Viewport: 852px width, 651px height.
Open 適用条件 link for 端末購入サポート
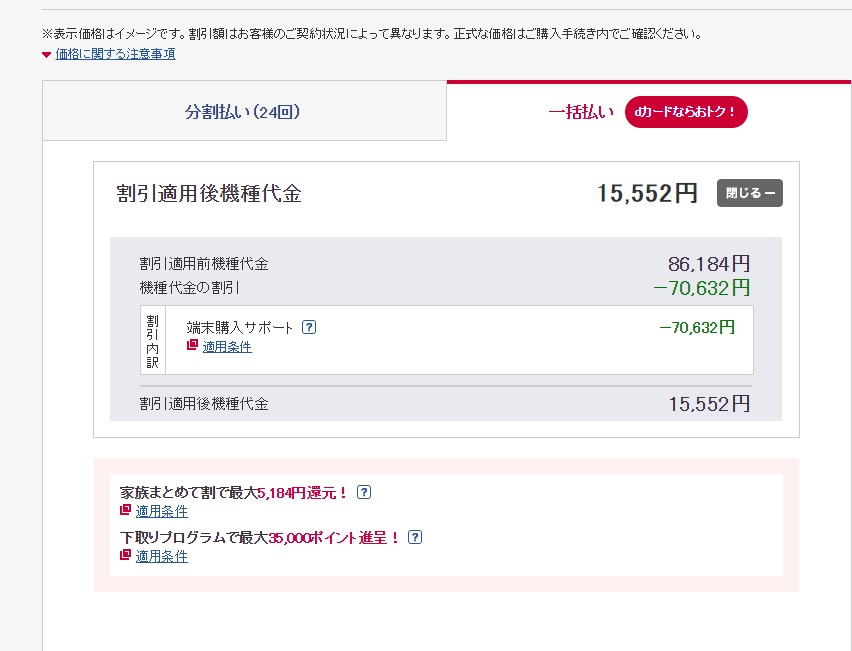(227, 347)
